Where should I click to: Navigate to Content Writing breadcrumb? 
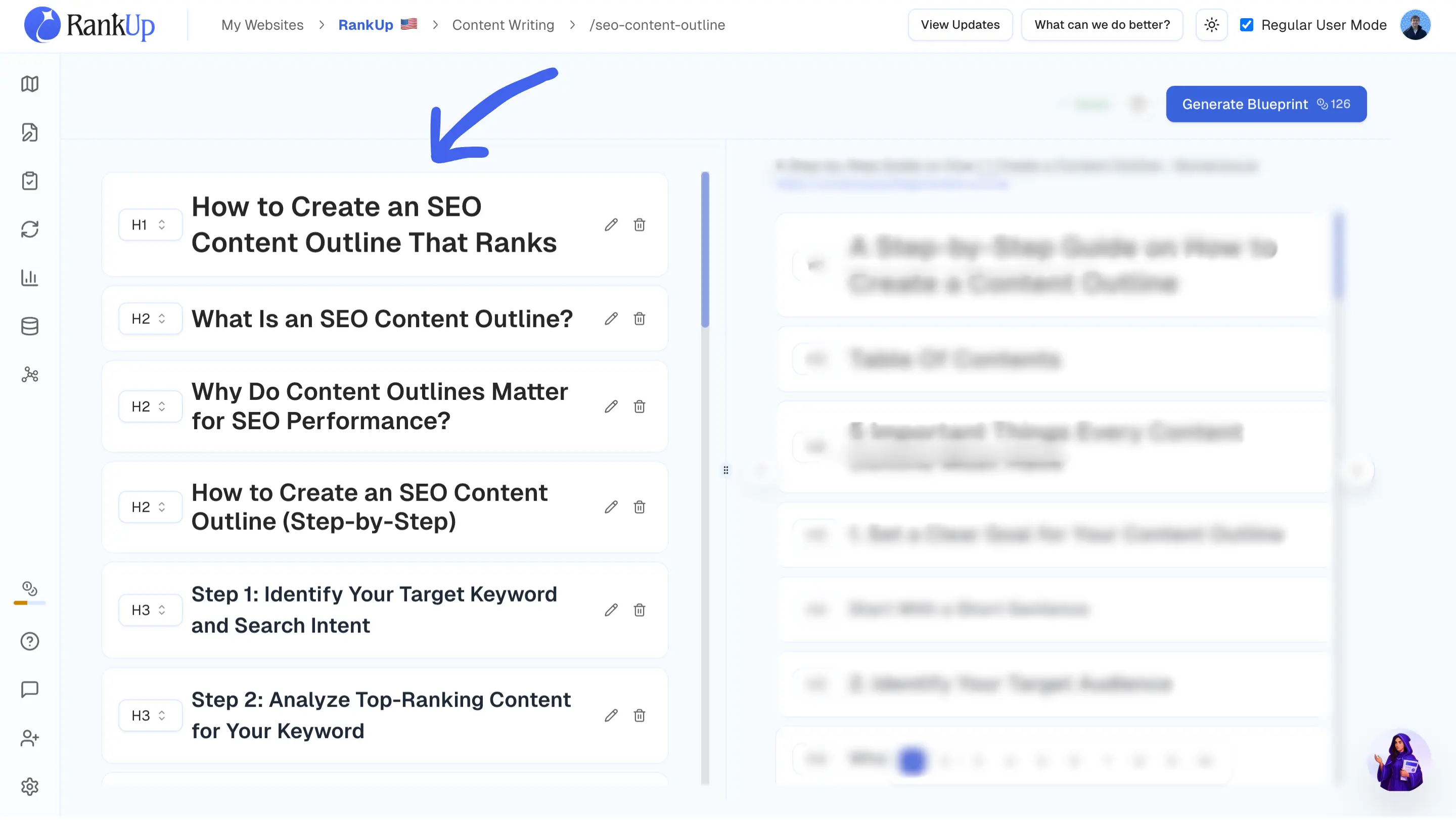503,25
